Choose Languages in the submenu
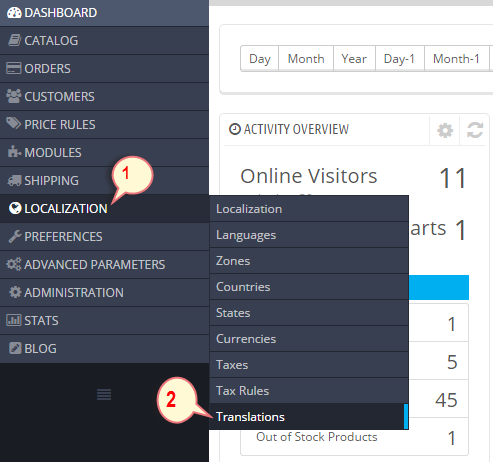The width and height of the screenshot is (493, 462). click(x=309, y=235)
